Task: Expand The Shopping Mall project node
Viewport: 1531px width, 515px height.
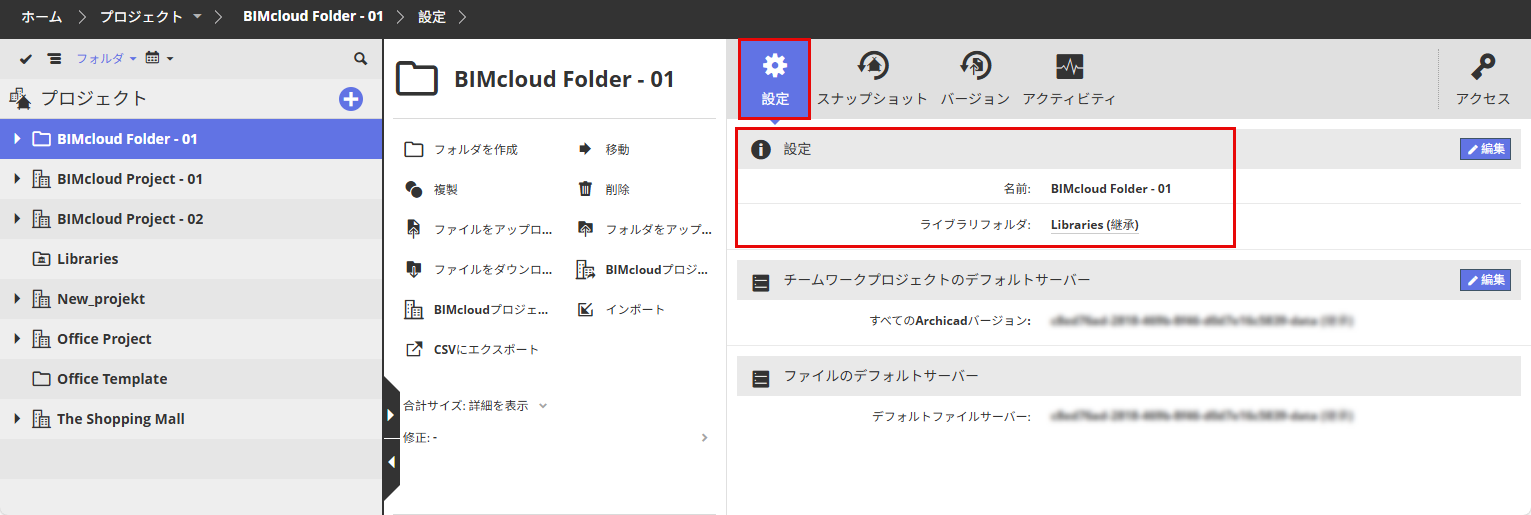Action: coord(17,419)
